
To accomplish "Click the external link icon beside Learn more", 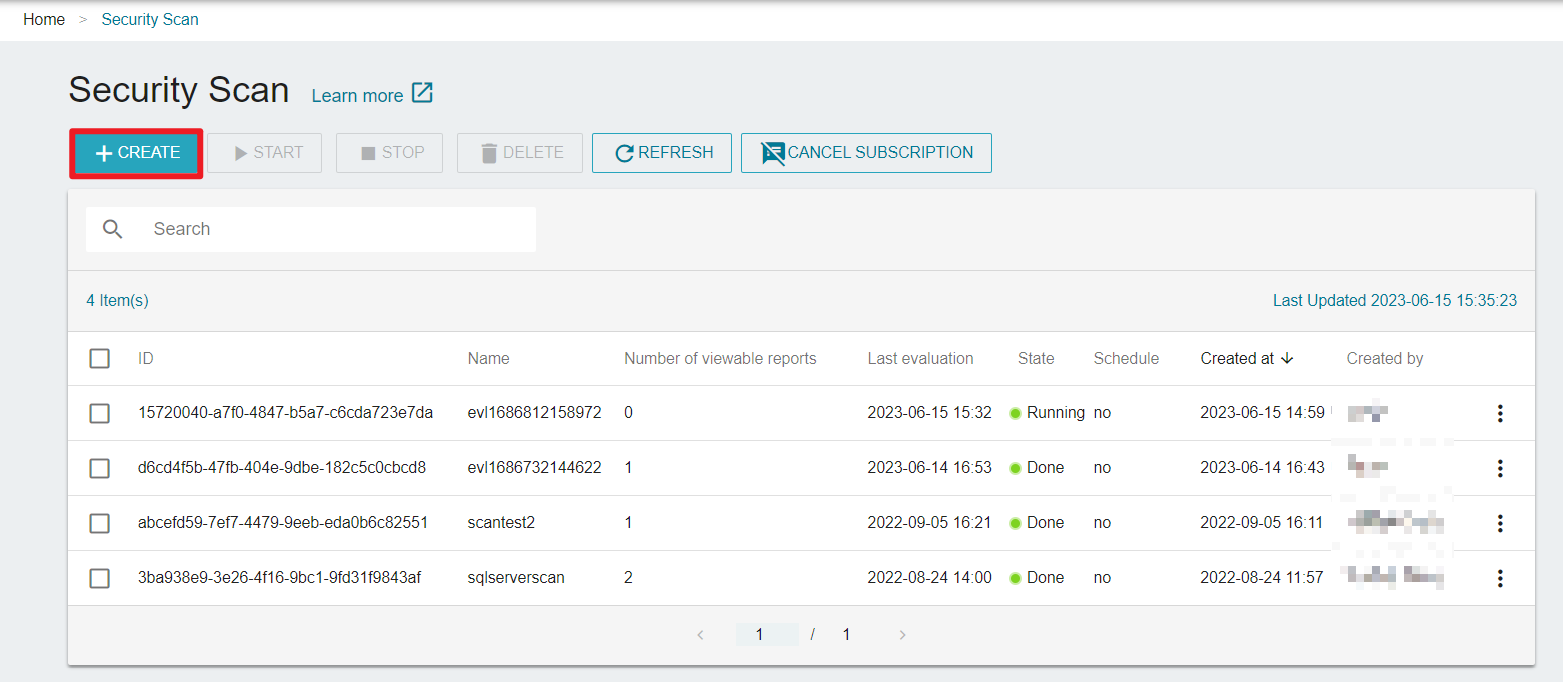I will [x=423, y=93].
